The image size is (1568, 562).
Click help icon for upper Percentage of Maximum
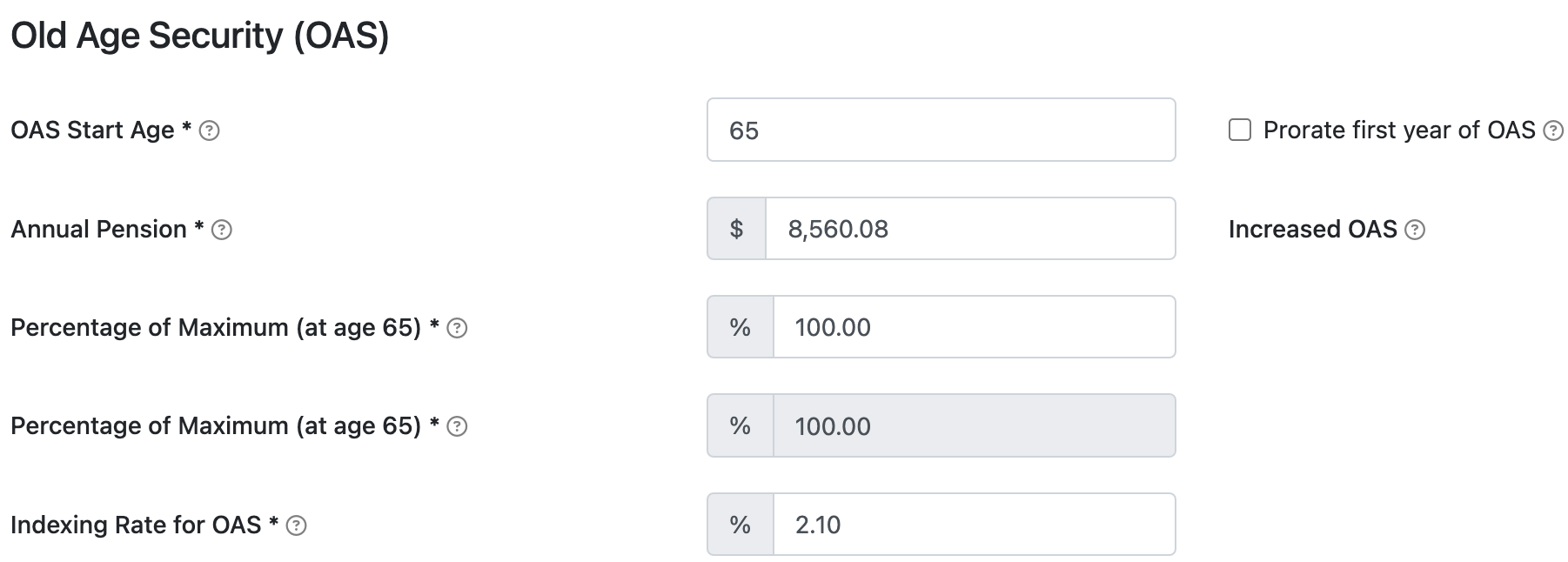[457, 328]
